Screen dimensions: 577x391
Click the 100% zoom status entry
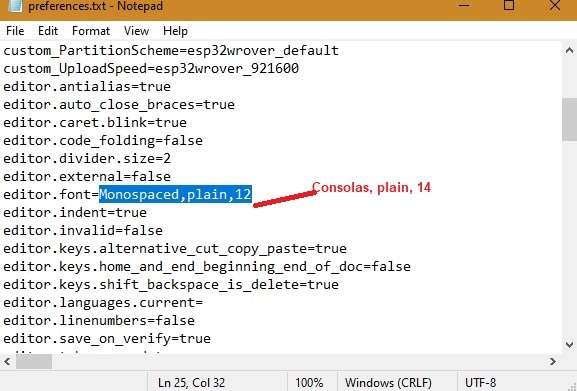click(309, 383)
